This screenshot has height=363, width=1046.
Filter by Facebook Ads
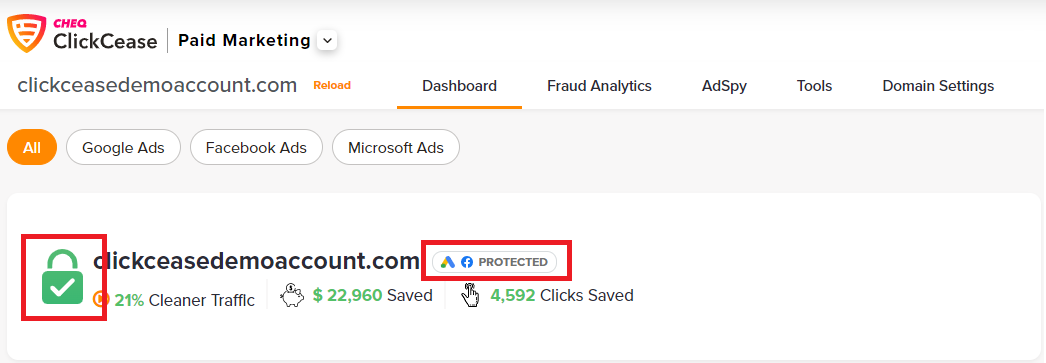pyautogui.click(x=256, y=147)
